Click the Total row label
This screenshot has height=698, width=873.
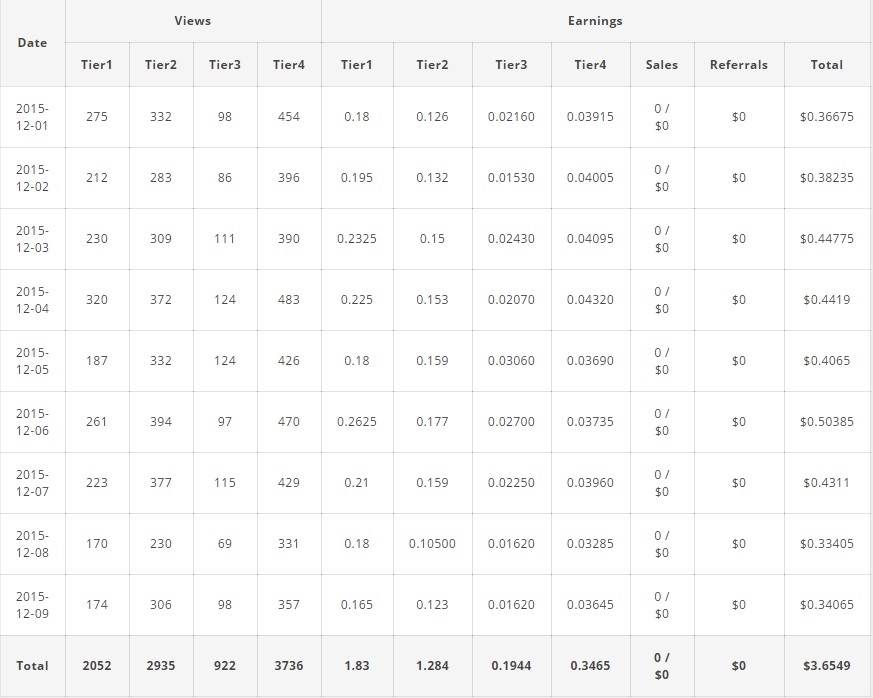pyautogui.click(x=32, y=666)
